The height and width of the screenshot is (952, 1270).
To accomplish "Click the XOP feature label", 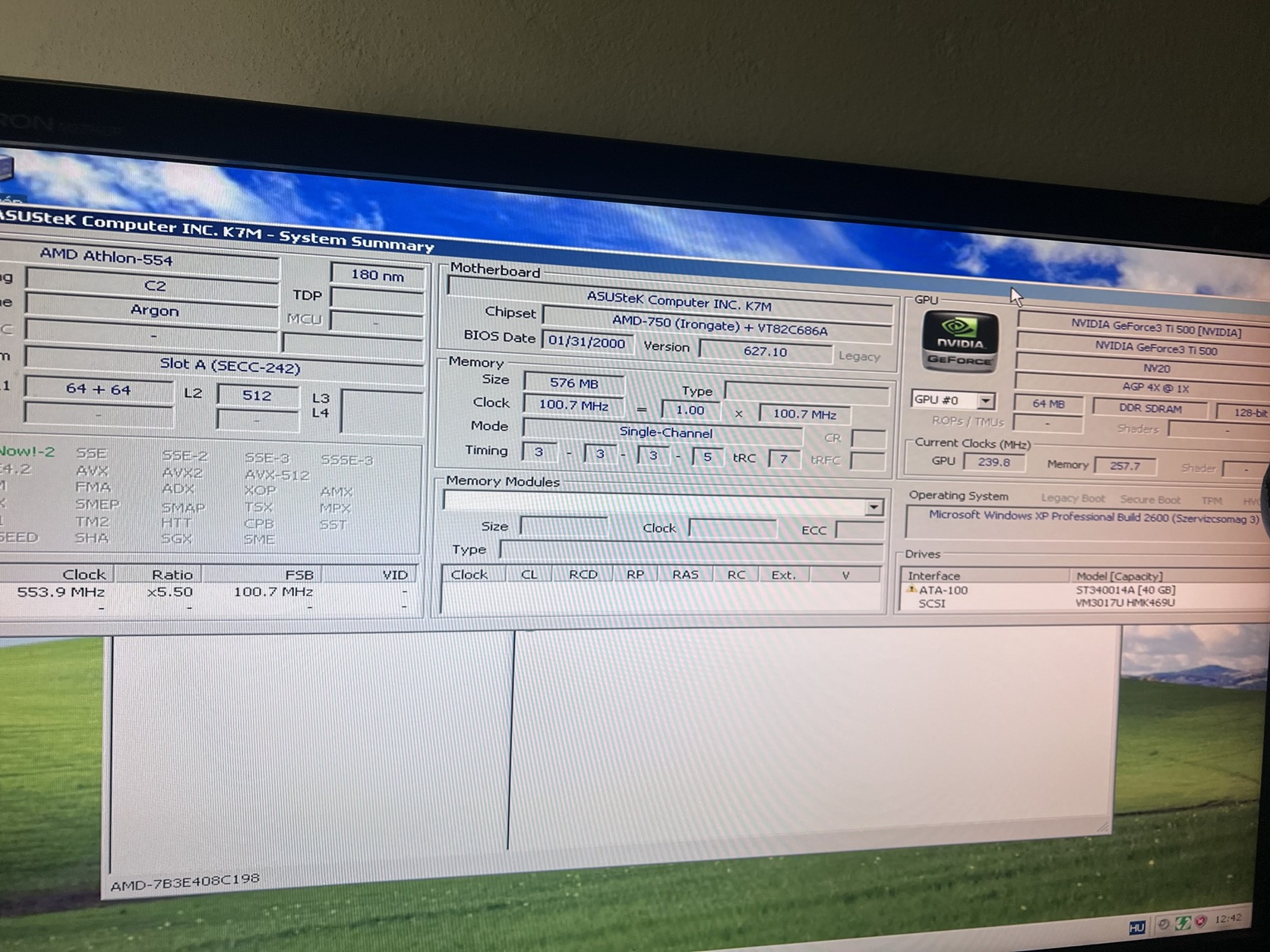I will pyautogui.click(x=259, y=490).
